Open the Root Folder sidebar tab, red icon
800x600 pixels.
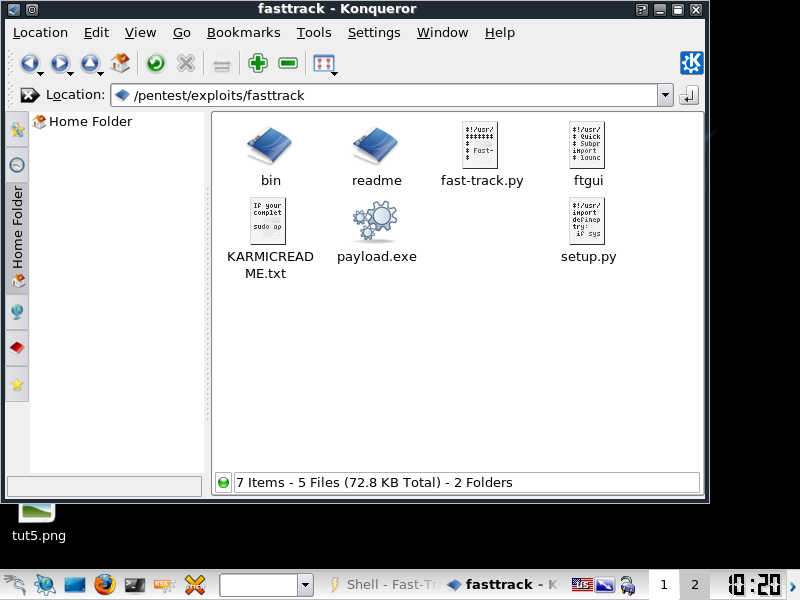[x=17, y=348]
